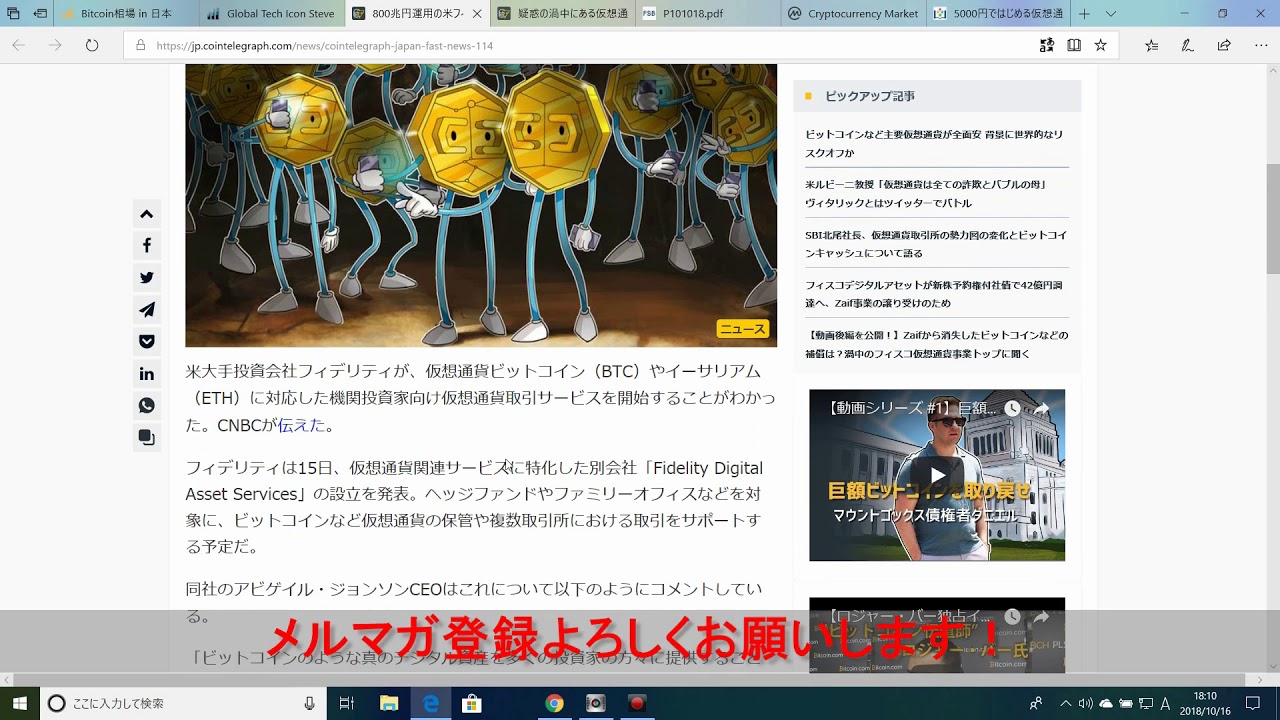
Task: Refresh the page in the browser toolbar
Action: pos(92,45)
